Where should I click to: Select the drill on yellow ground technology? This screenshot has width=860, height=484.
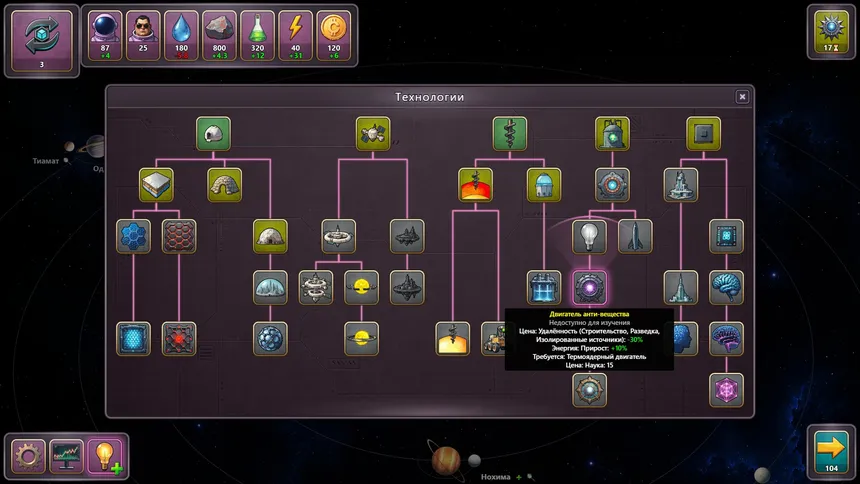452,339
